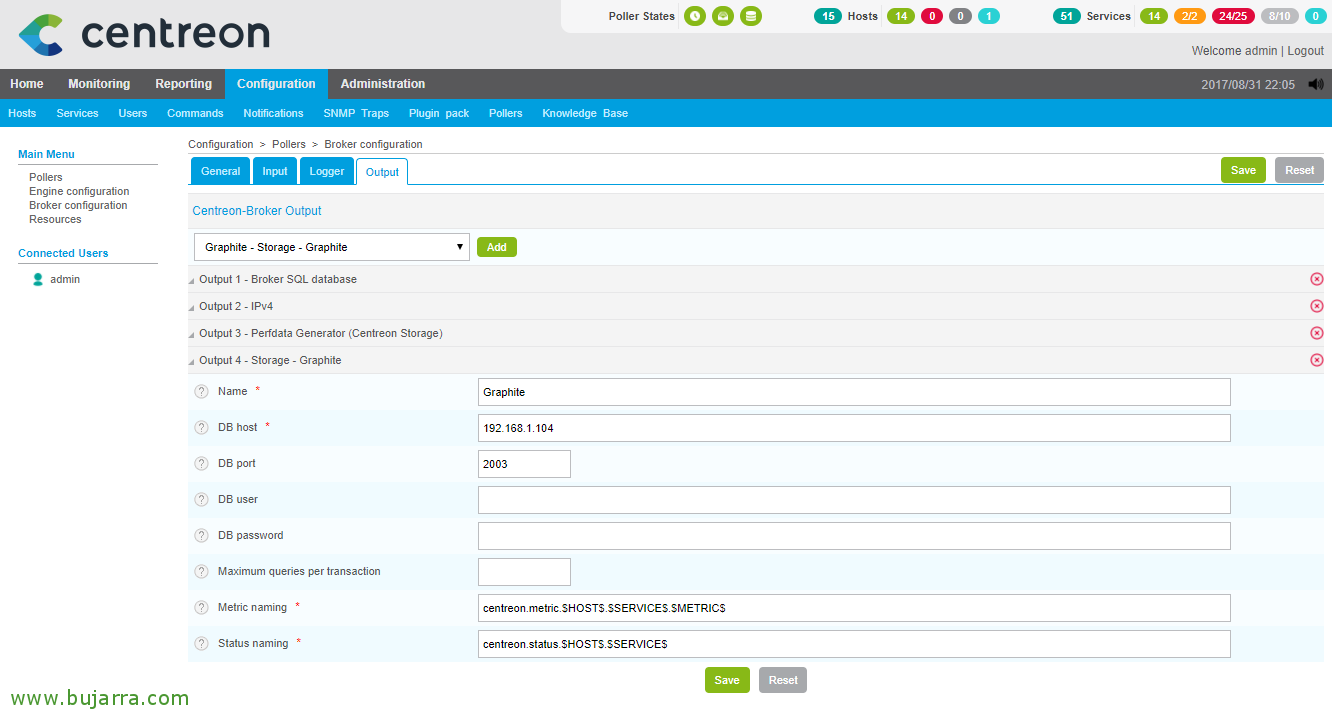Open the Administration menu
1332x720 pixels.
383,84
